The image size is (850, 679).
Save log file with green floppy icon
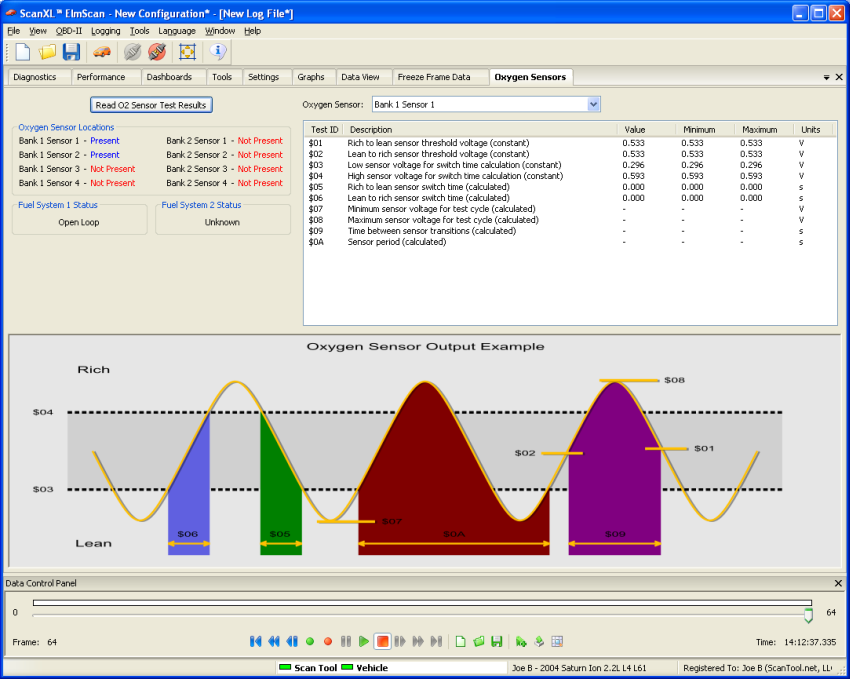(497, 642)
